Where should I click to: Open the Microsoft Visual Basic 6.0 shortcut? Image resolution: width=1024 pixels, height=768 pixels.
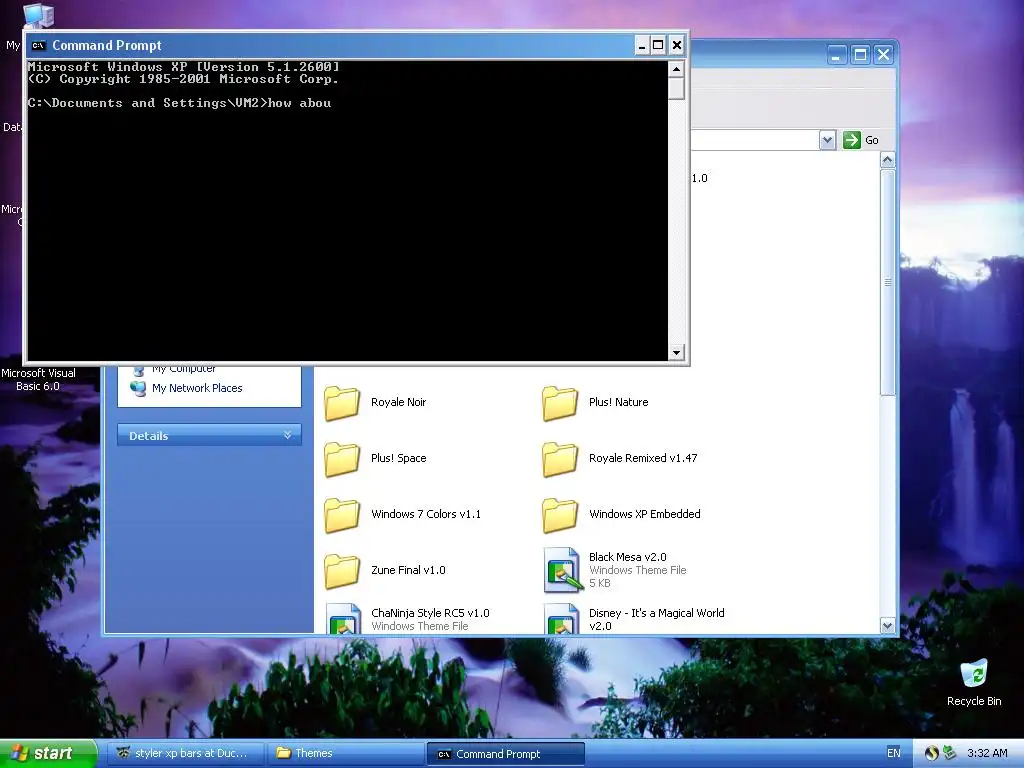coord(38,379)
